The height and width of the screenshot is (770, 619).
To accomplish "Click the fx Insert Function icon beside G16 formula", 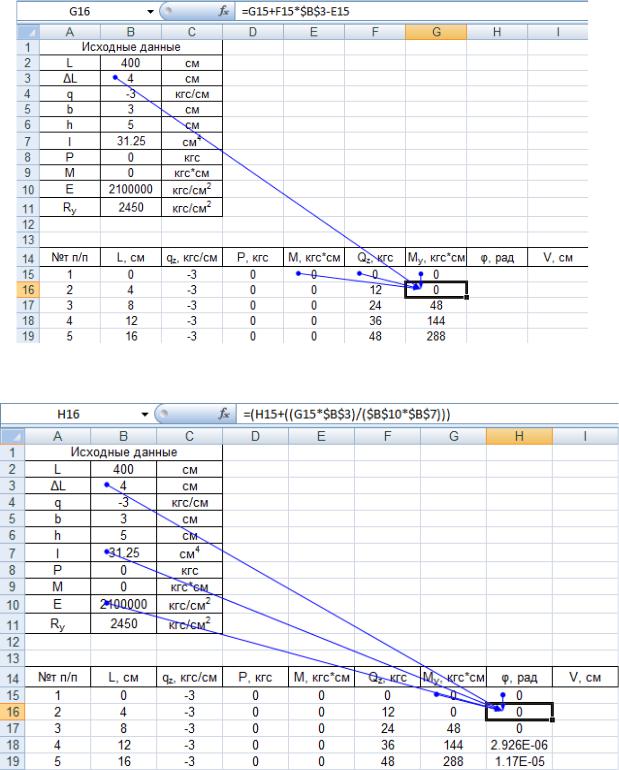I will [x=224, y=11].
